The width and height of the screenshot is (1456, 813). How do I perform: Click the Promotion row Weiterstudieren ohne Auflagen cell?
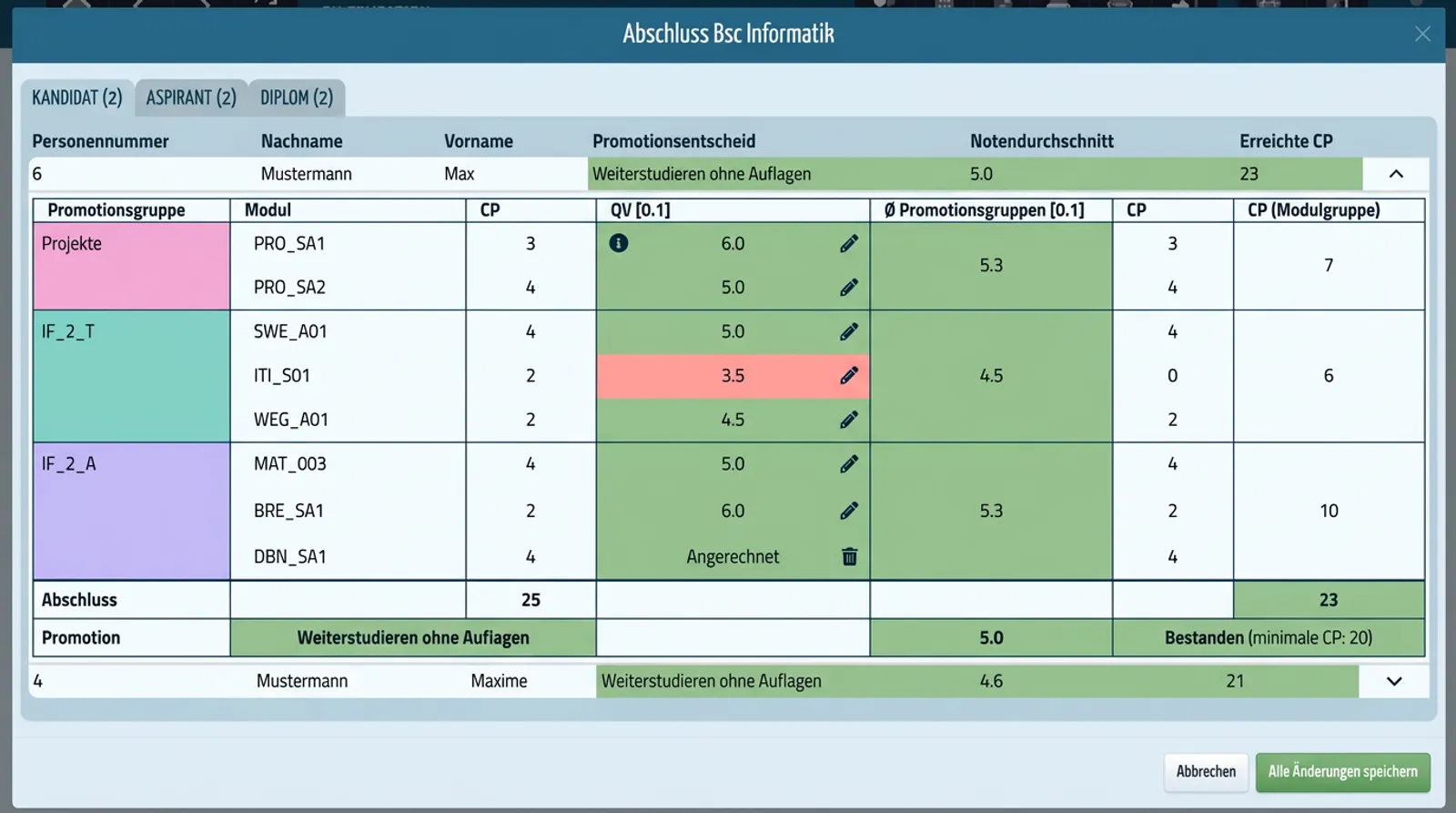pos(413,638)
